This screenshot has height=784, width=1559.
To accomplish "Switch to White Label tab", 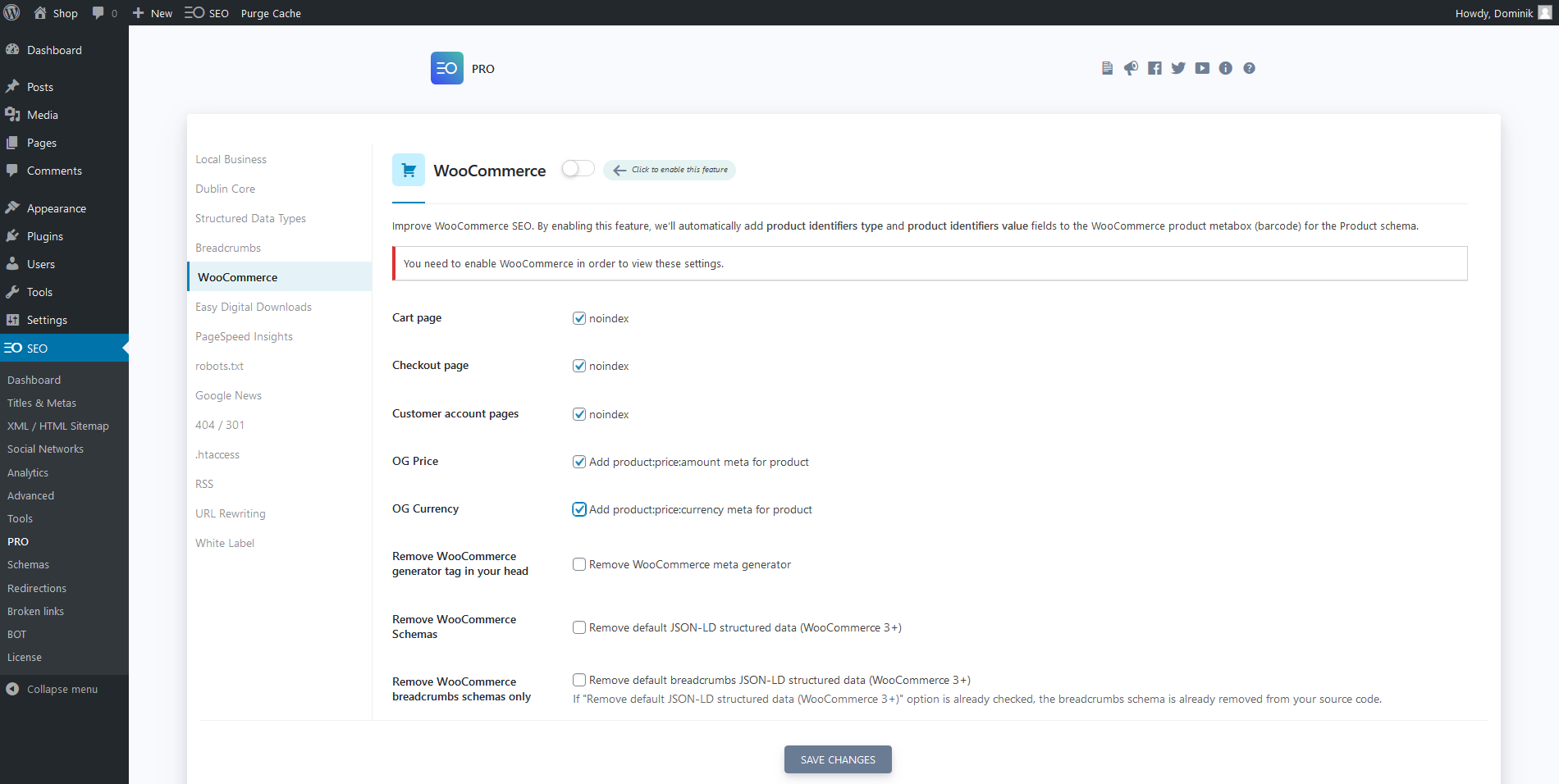I will coord(279,543).
